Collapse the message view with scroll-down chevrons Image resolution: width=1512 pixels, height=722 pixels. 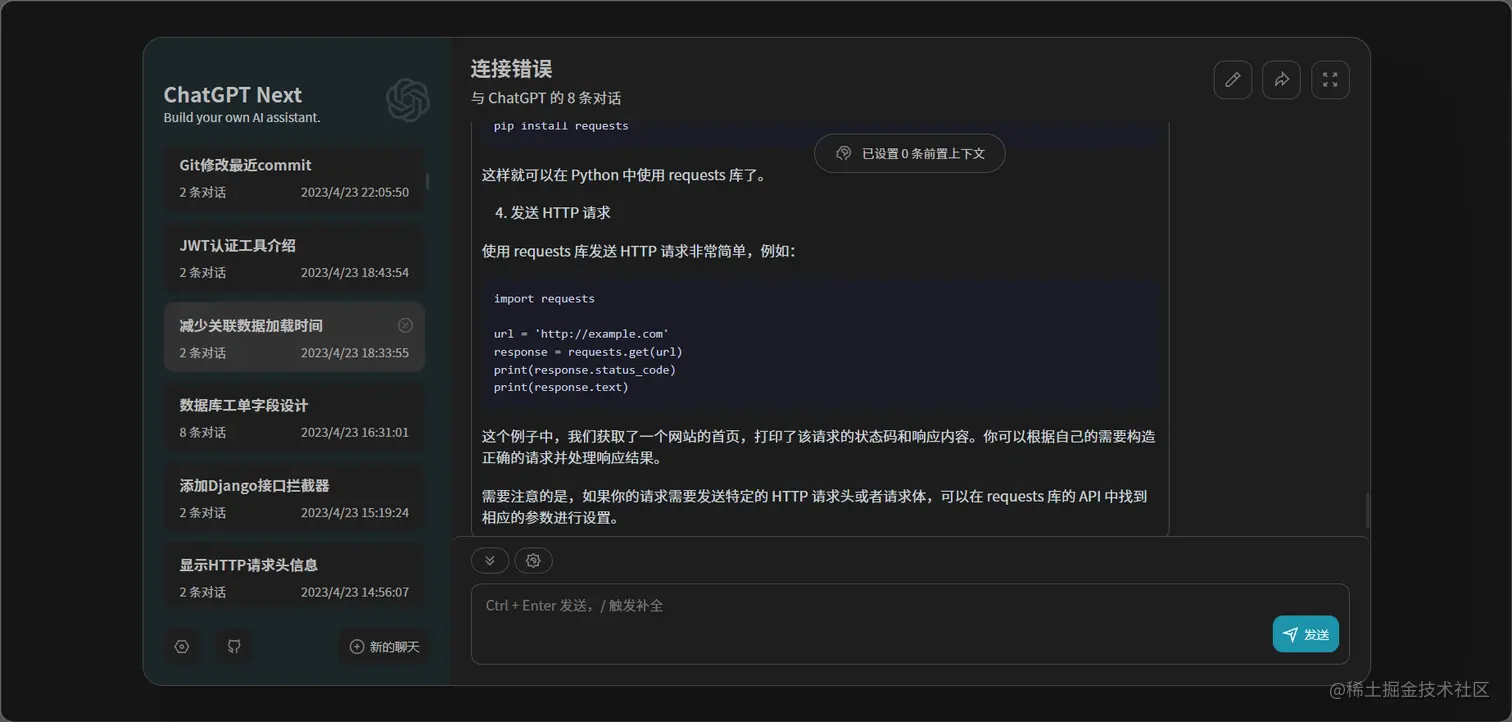point(489,560)
